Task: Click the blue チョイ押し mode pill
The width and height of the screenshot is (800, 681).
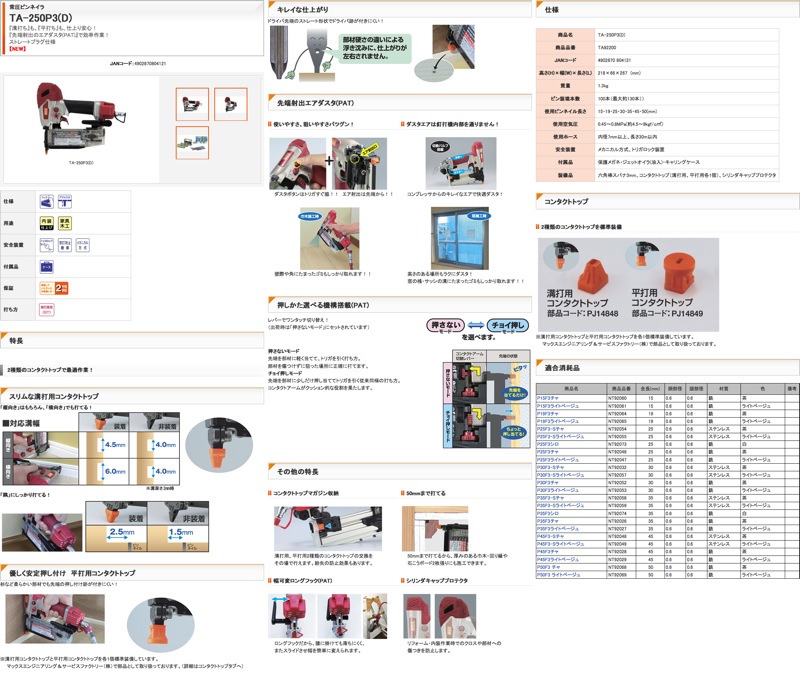Action: [508, 325]
